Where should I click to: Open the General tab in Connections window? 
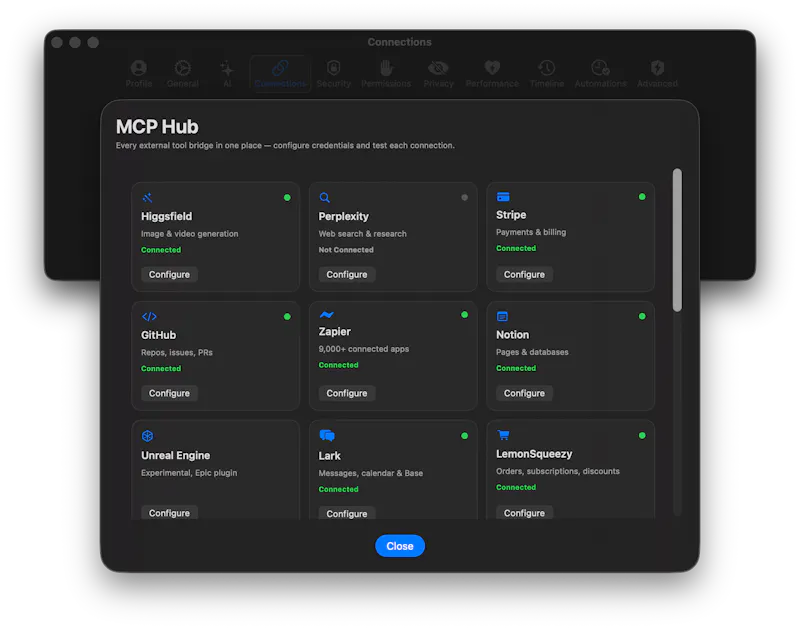pyautogui.click(x=183, y=74)
